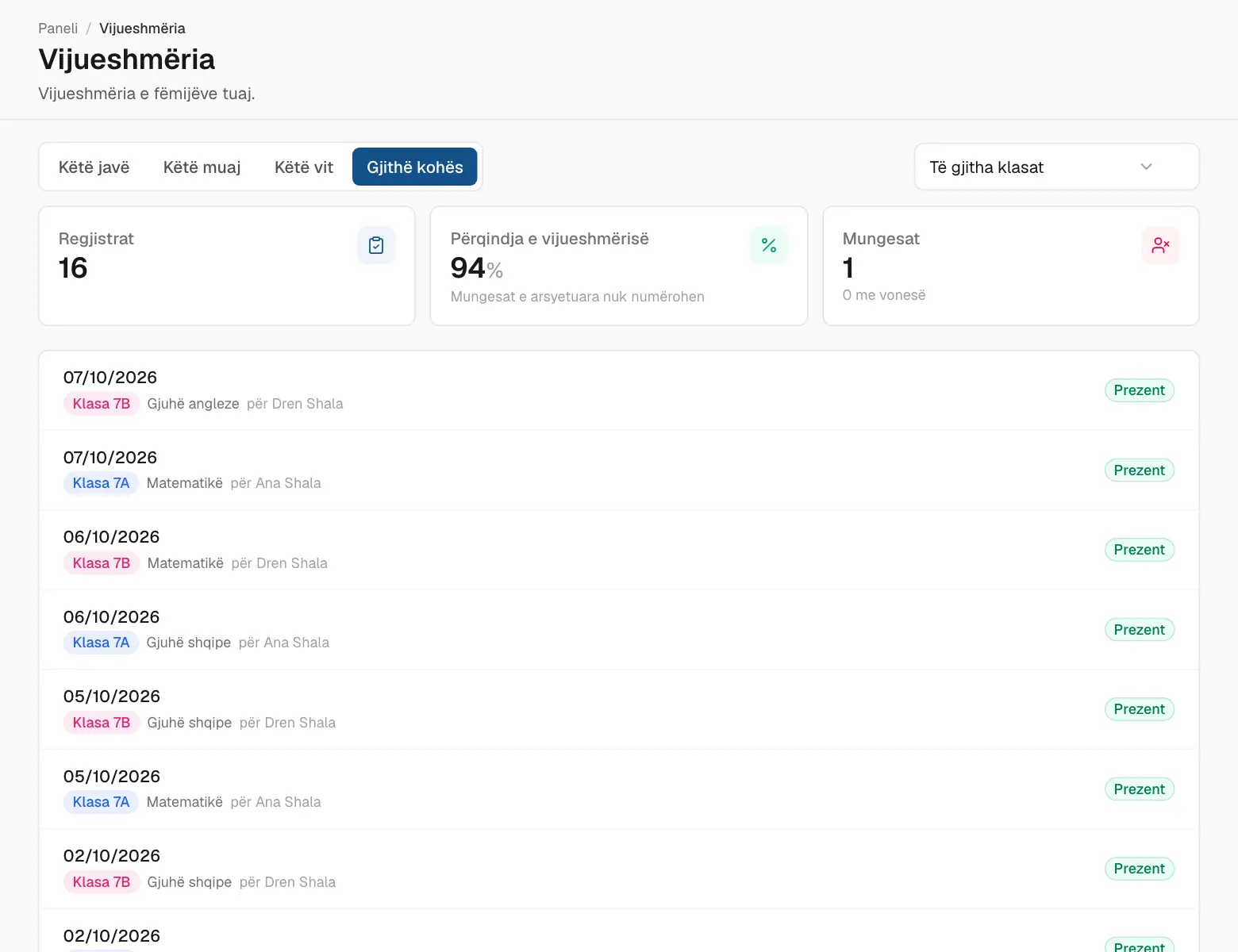Click Prezent badge on 02/10/2026 Gjuhë shqipe row
The image size is (1238, 952).
[1139, 869]
